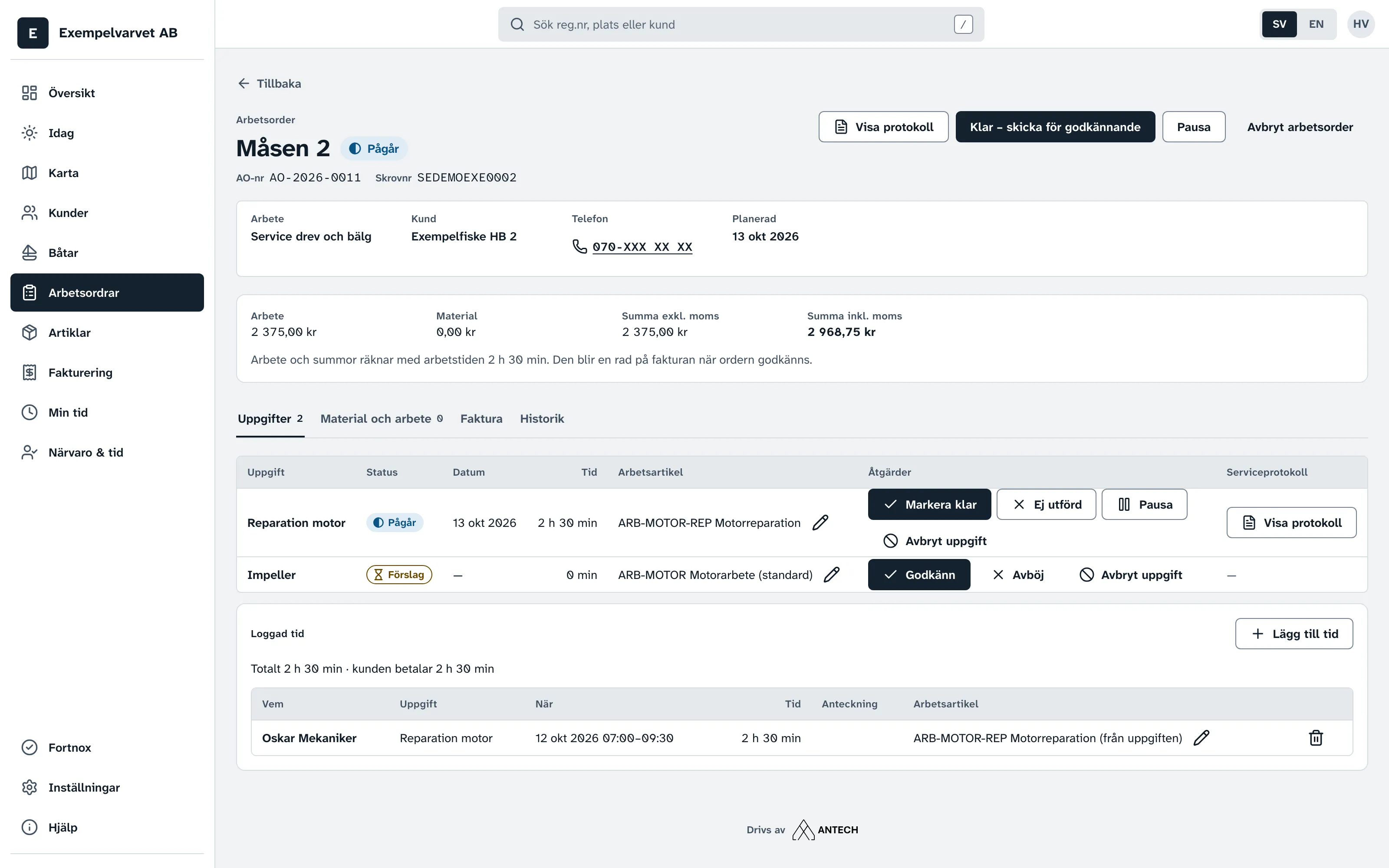This screenshot has height=868, width=1389.
Task: Open Närvaro & tid person-check icon
Action: pyautogui.click(x=29, y=452)
